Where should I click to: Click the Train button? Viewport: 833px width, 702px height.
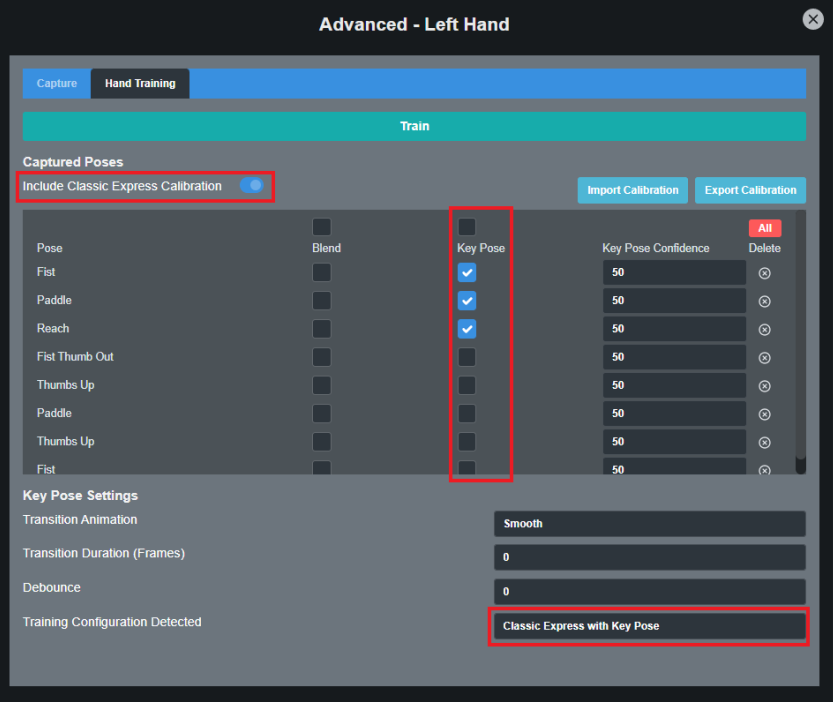(414, 126)
